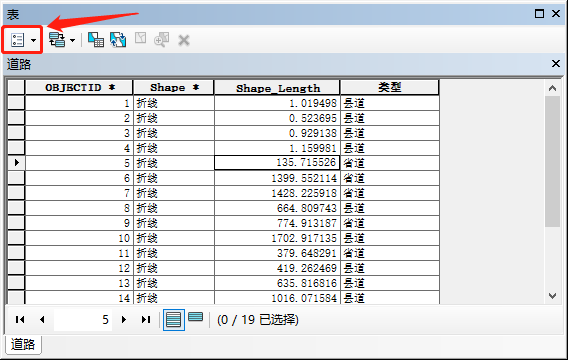568x360 pixels.
Task: Click cell value 379.648291
Action: click(x=277, y=253)
